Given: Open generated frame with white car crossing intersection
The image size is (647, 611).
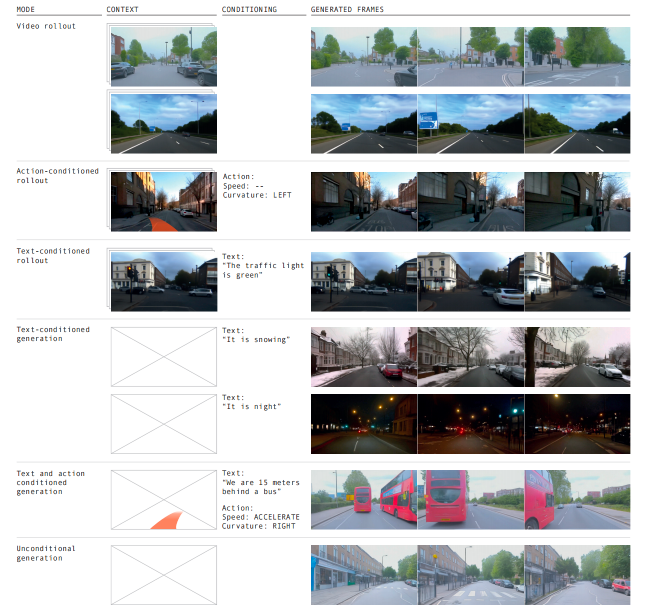Looking at the screenshot, I should (471, 282).
